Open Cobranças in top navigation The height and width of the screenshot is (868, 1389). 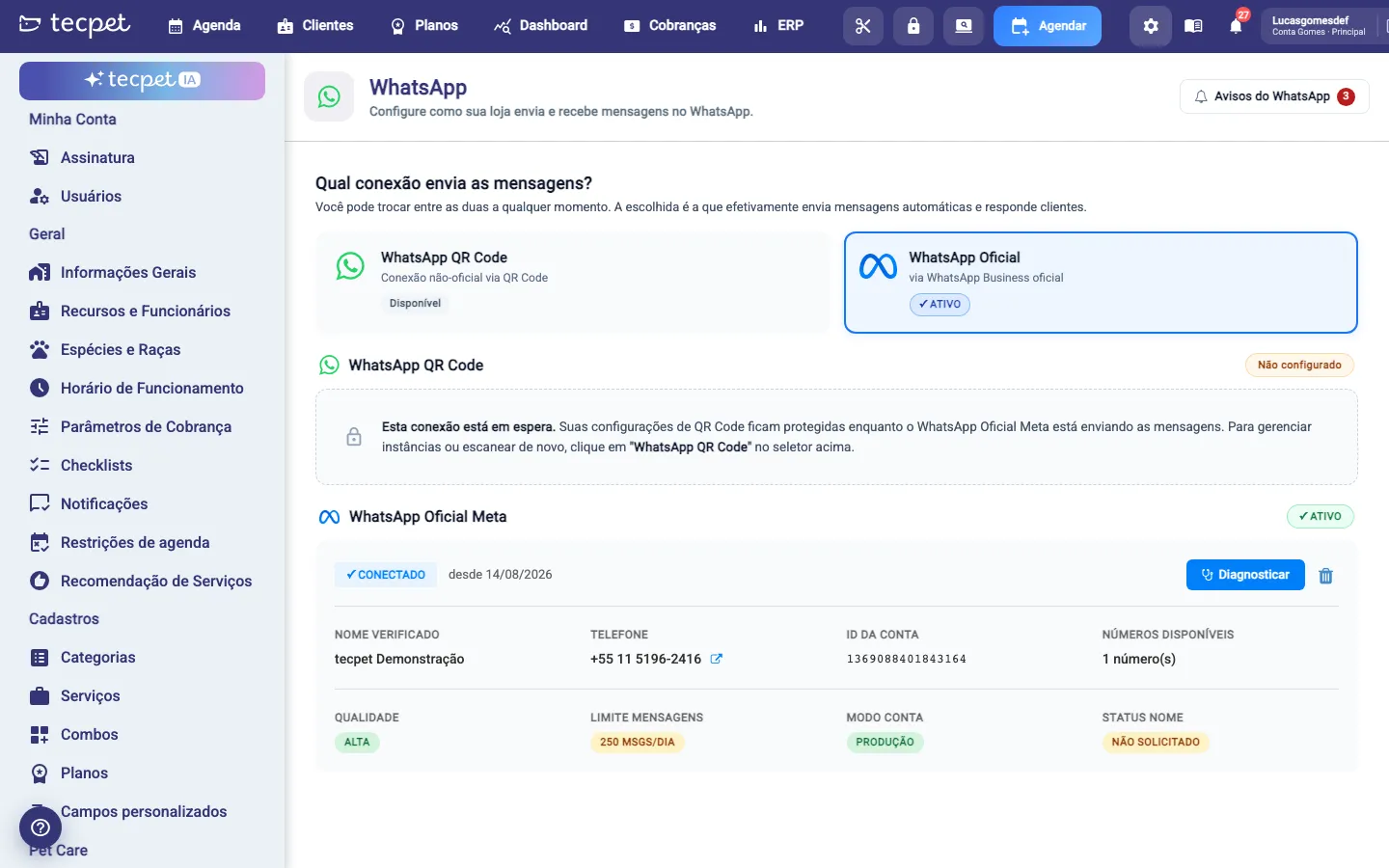[x=670, y=26]
